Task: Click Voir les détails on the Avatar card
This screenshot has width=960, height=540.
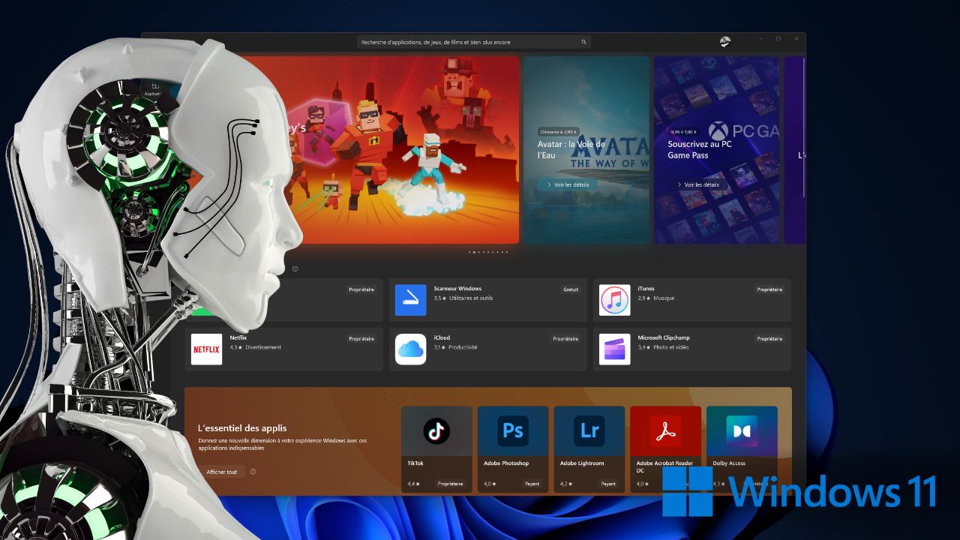Action: tap(568, 184)
